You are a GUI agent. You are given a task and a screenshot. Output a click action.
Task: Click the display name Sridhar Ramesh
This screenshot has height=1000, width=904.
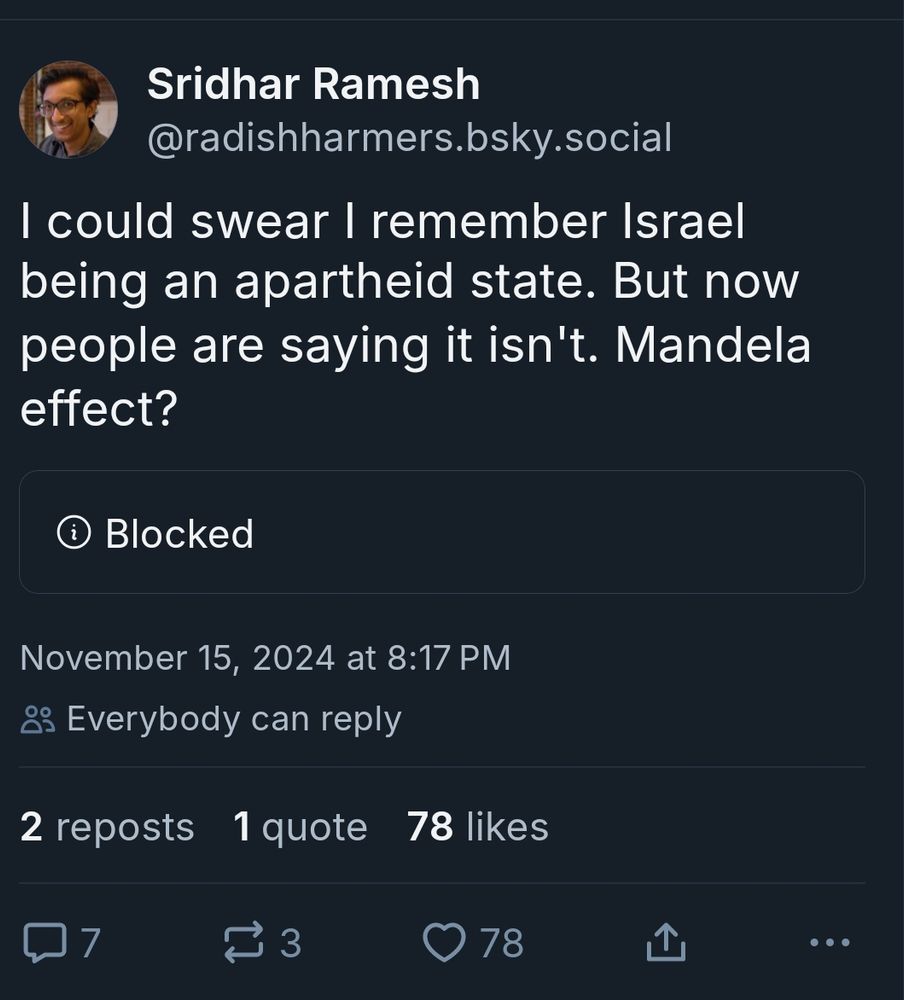pyautogui.click(x=313, y=84)
